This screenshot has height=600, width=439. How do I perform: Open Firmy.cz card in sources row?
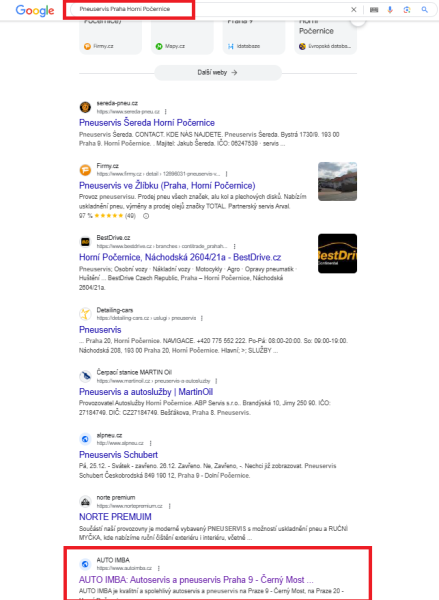coord(110,38)
